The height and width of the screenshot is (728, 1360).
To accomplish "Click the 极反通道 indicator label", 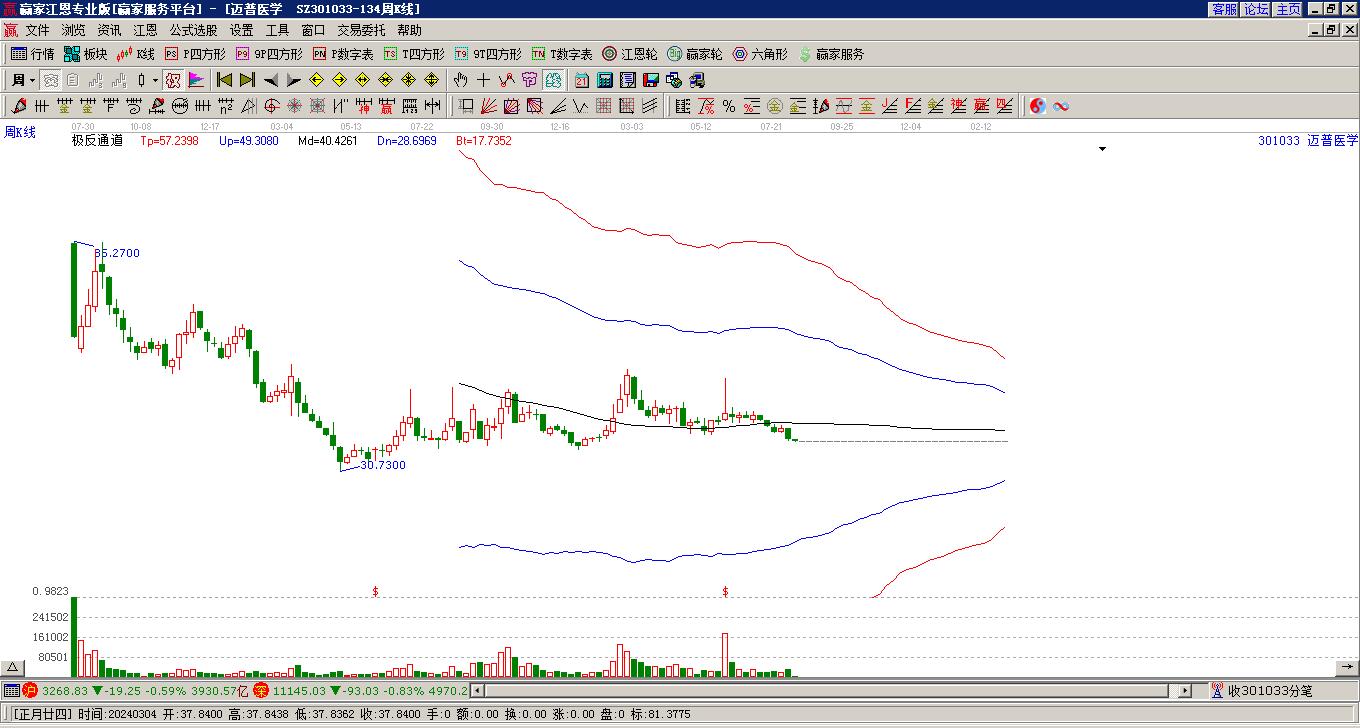I will [x=97, y=141].
